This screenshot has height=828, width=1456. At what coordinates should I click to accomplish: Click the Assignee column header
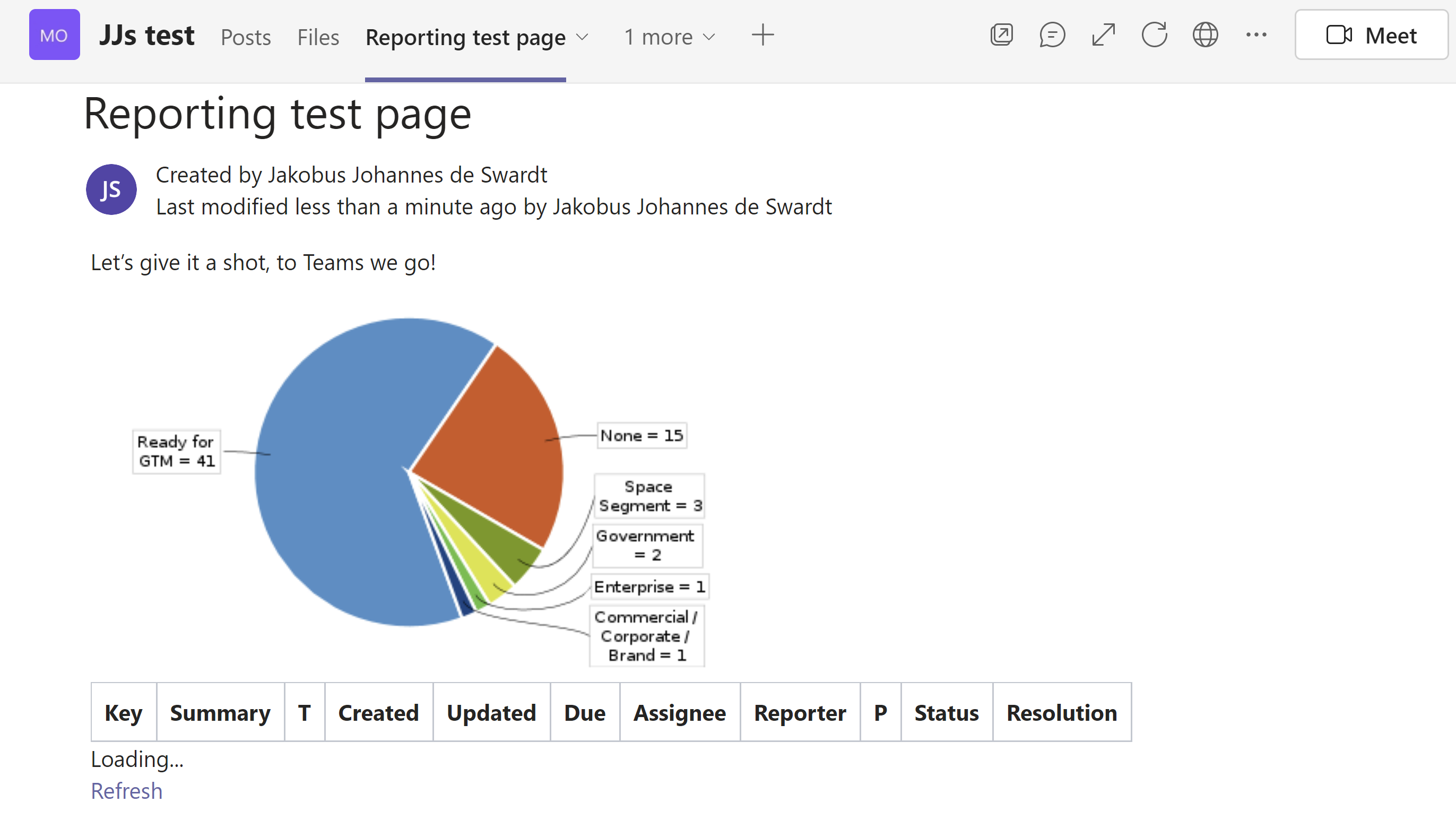pyautogui.click(x=680, y=712)
